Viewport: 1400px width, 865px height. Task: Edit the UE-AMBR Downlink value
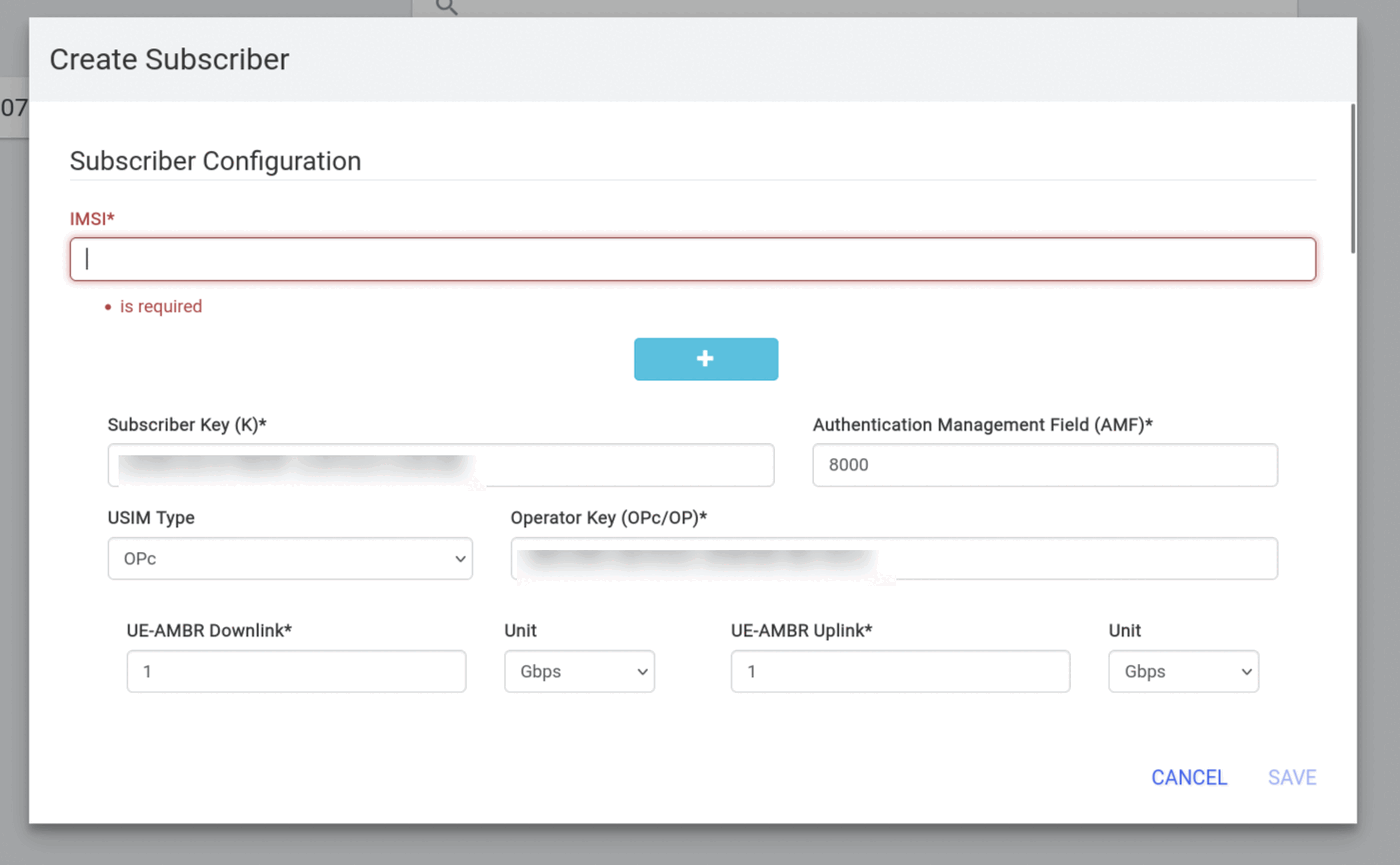pos(296,671)
